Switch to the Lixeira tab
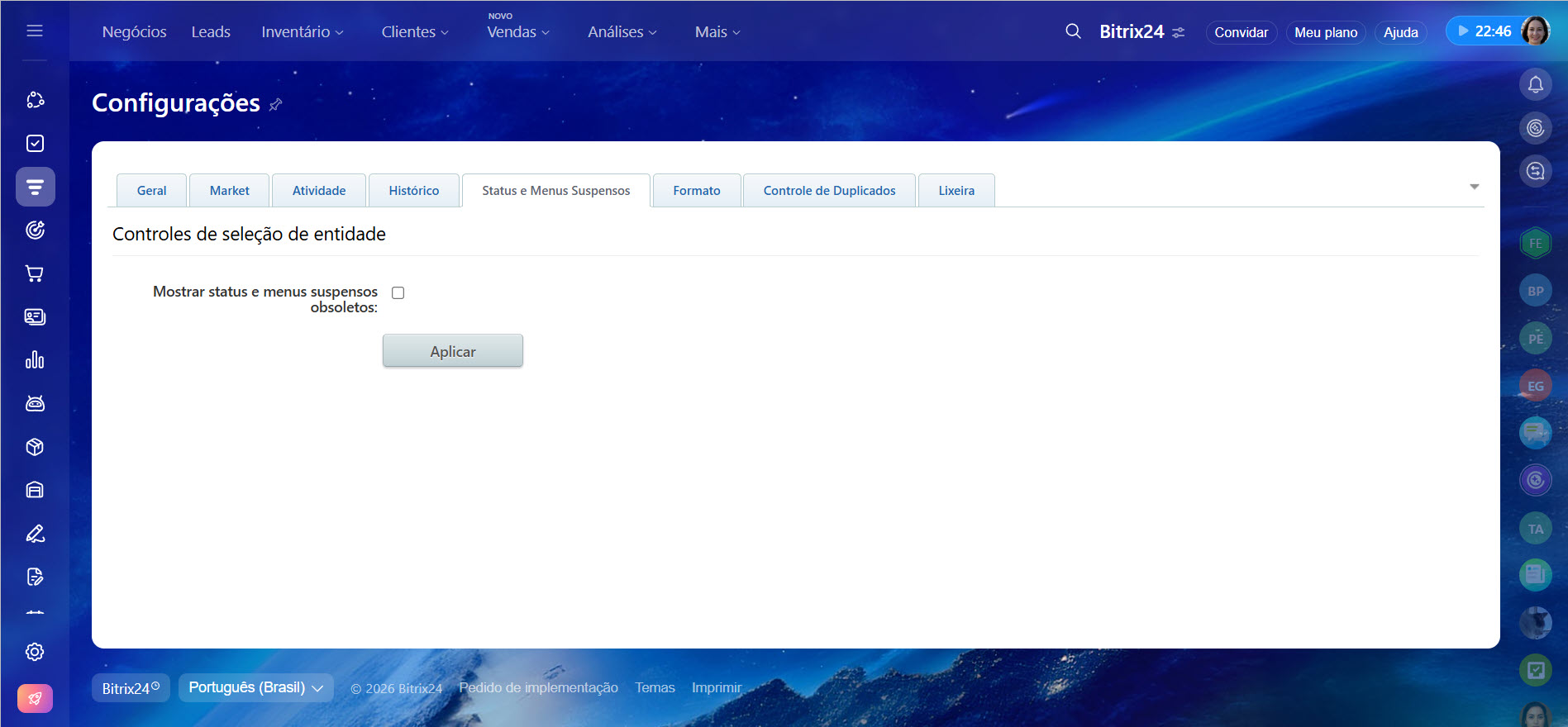 pos(956,191)
